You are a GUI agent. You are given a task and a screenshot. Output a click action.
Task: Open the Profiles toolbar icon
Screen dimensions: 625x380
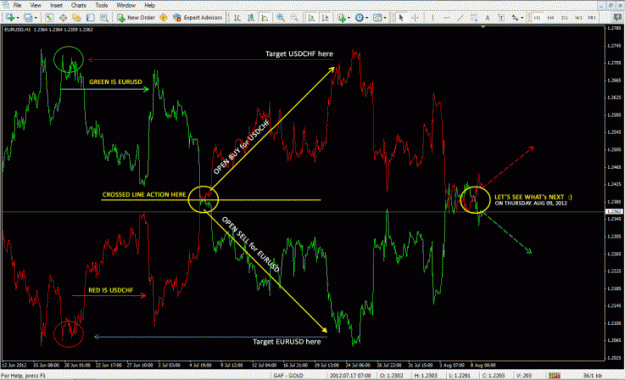(x=28, y=18)
